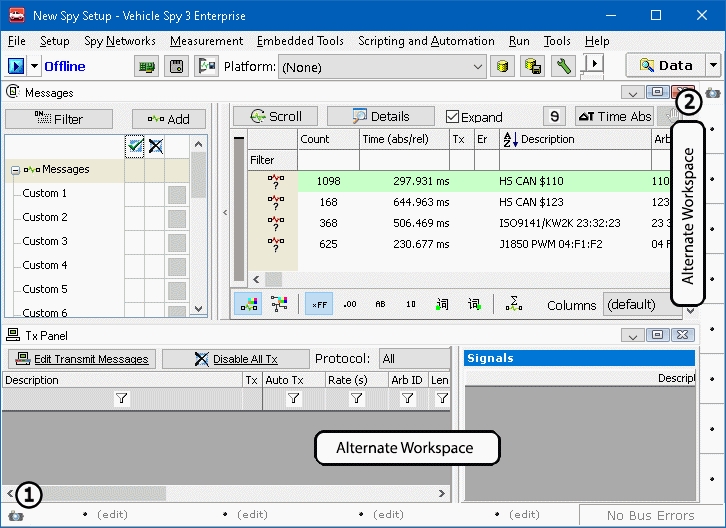Click the checkmark column header in filter tree

tap(135, 146)
